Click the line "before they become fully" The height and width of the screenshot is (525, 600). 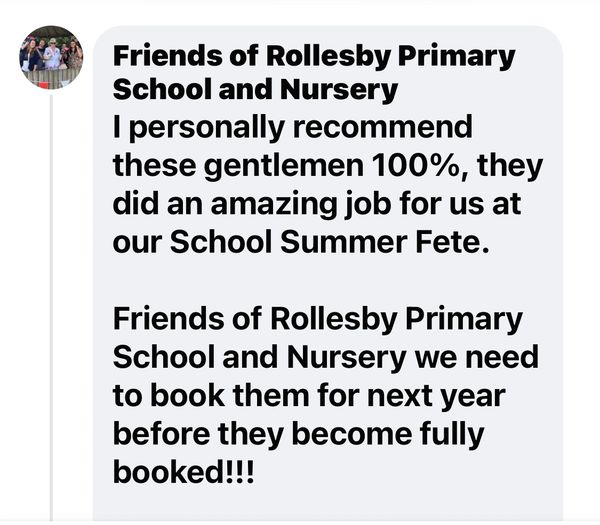pos(299,435)
